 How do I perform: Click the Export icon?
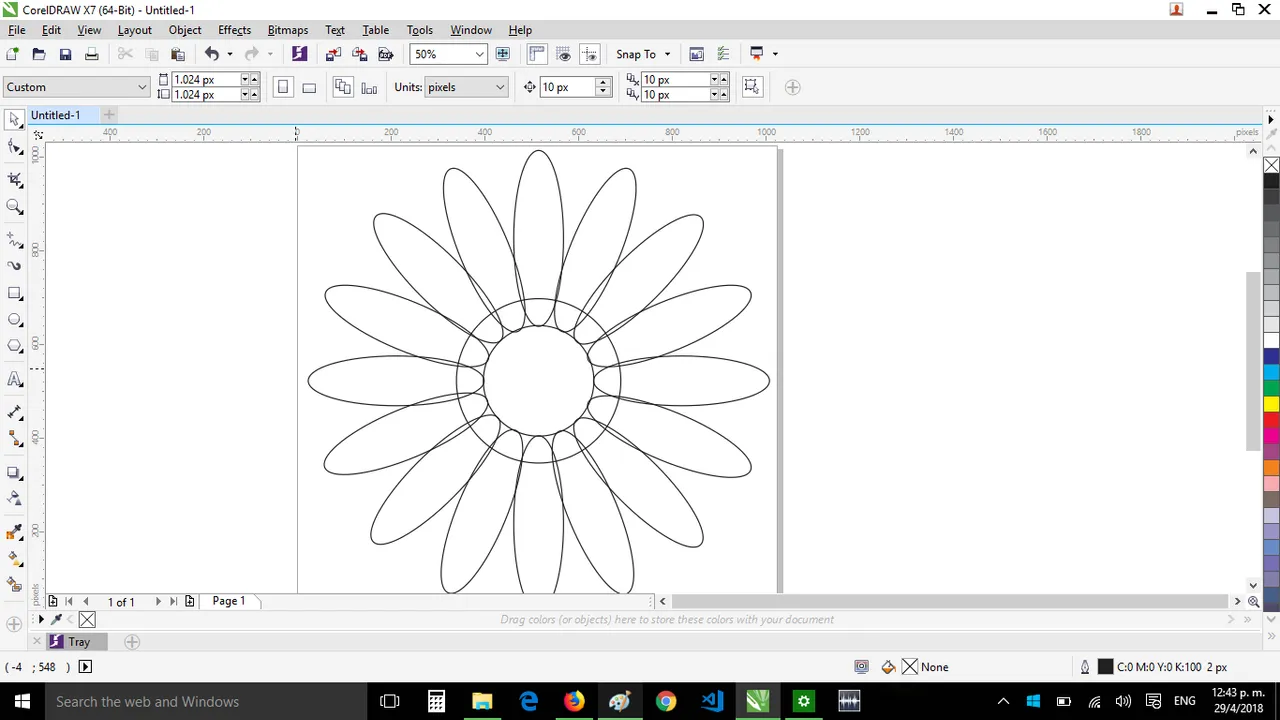359,54
